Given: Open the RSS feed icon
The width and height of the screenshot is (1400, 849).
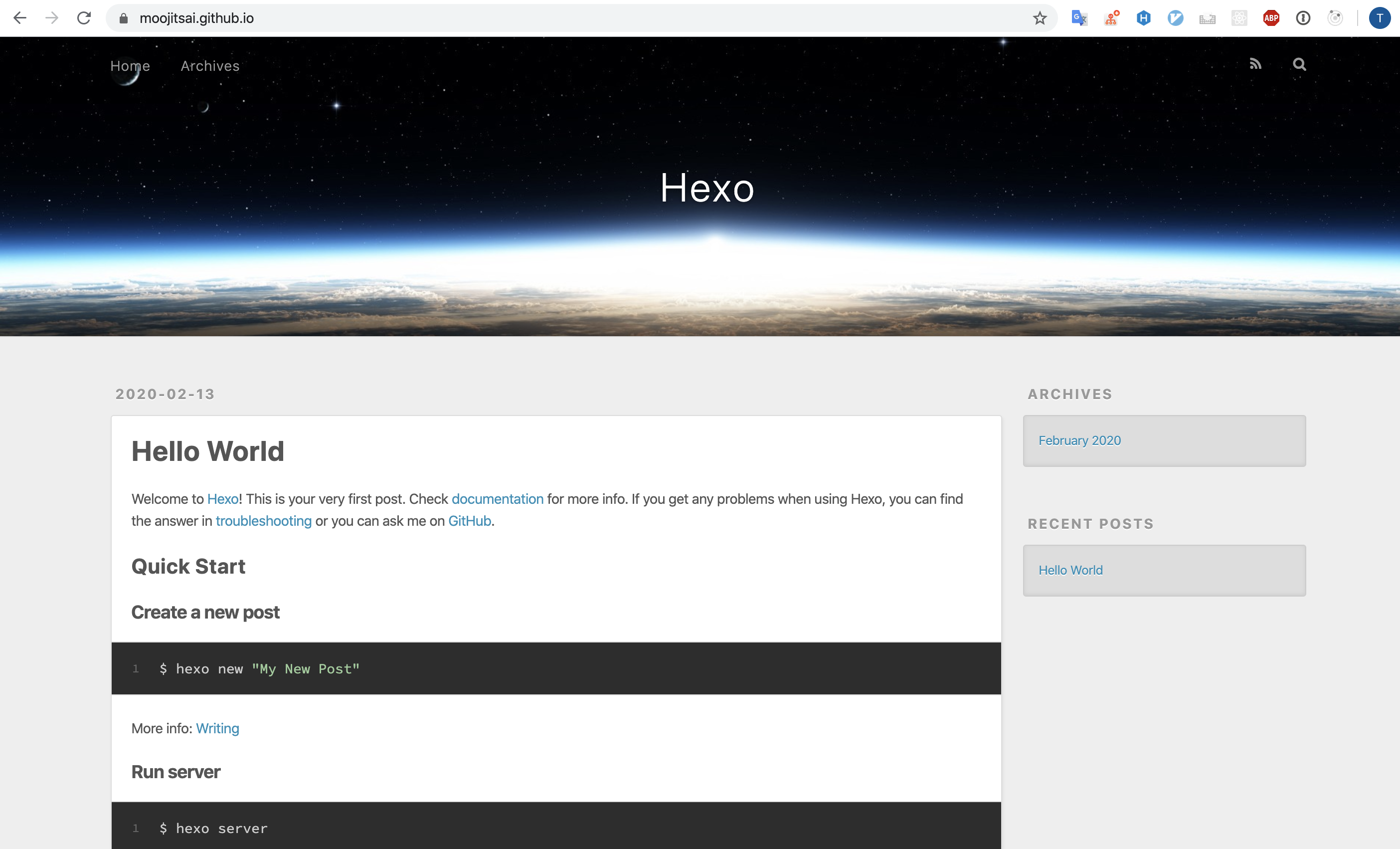Looking at the screenshot, I should 1255,64.
